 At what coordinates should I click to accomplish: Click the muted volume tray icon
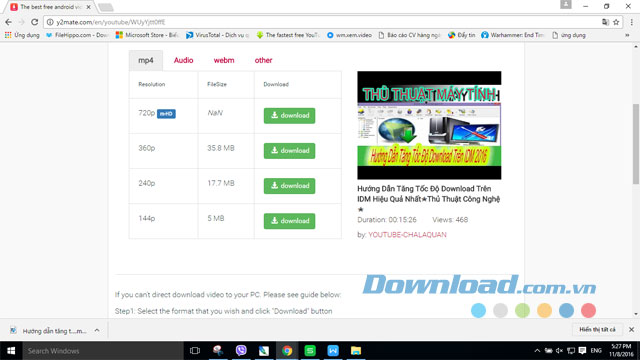560,351
